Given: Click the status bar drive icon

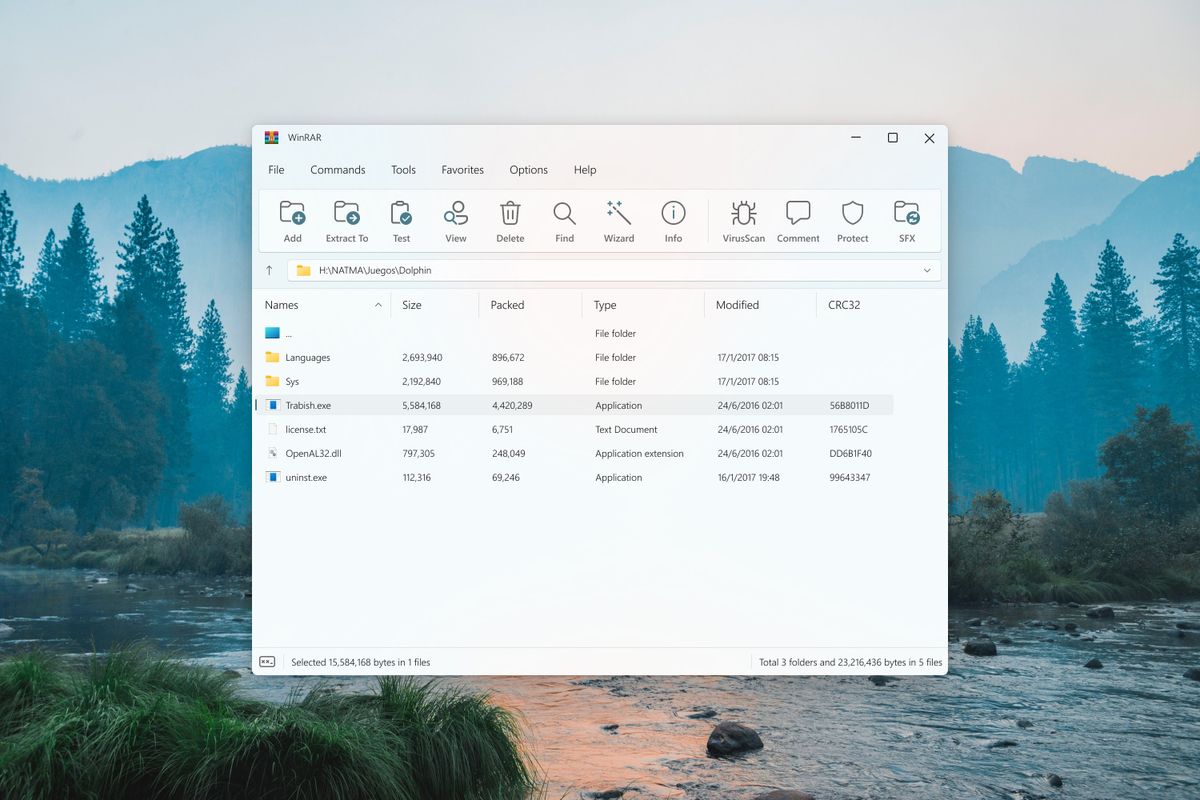Looking at the screenshot, I should coord(267,662).
